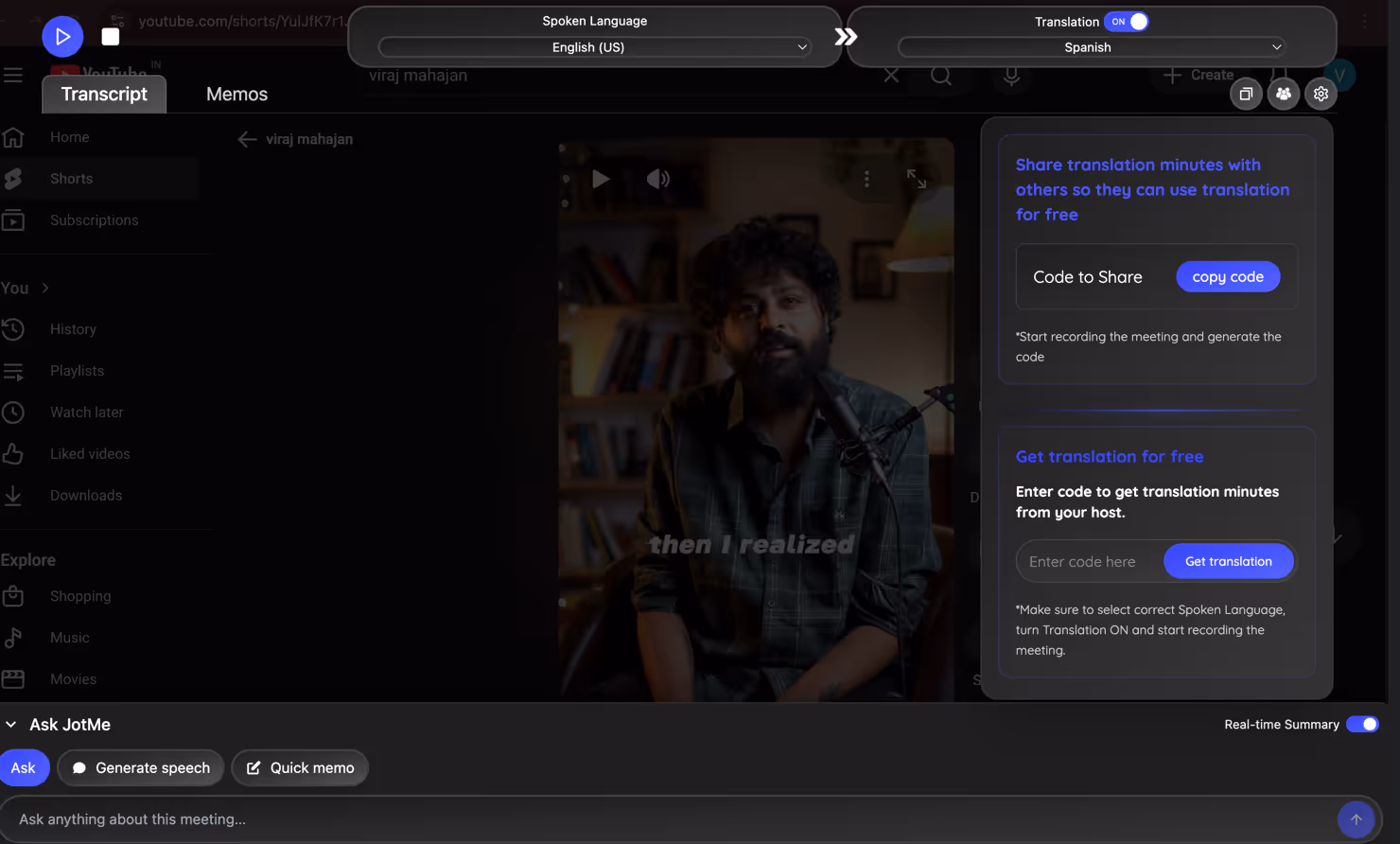
Task: Expand the Shorts video to fullscreen
Action: (917, 178)
